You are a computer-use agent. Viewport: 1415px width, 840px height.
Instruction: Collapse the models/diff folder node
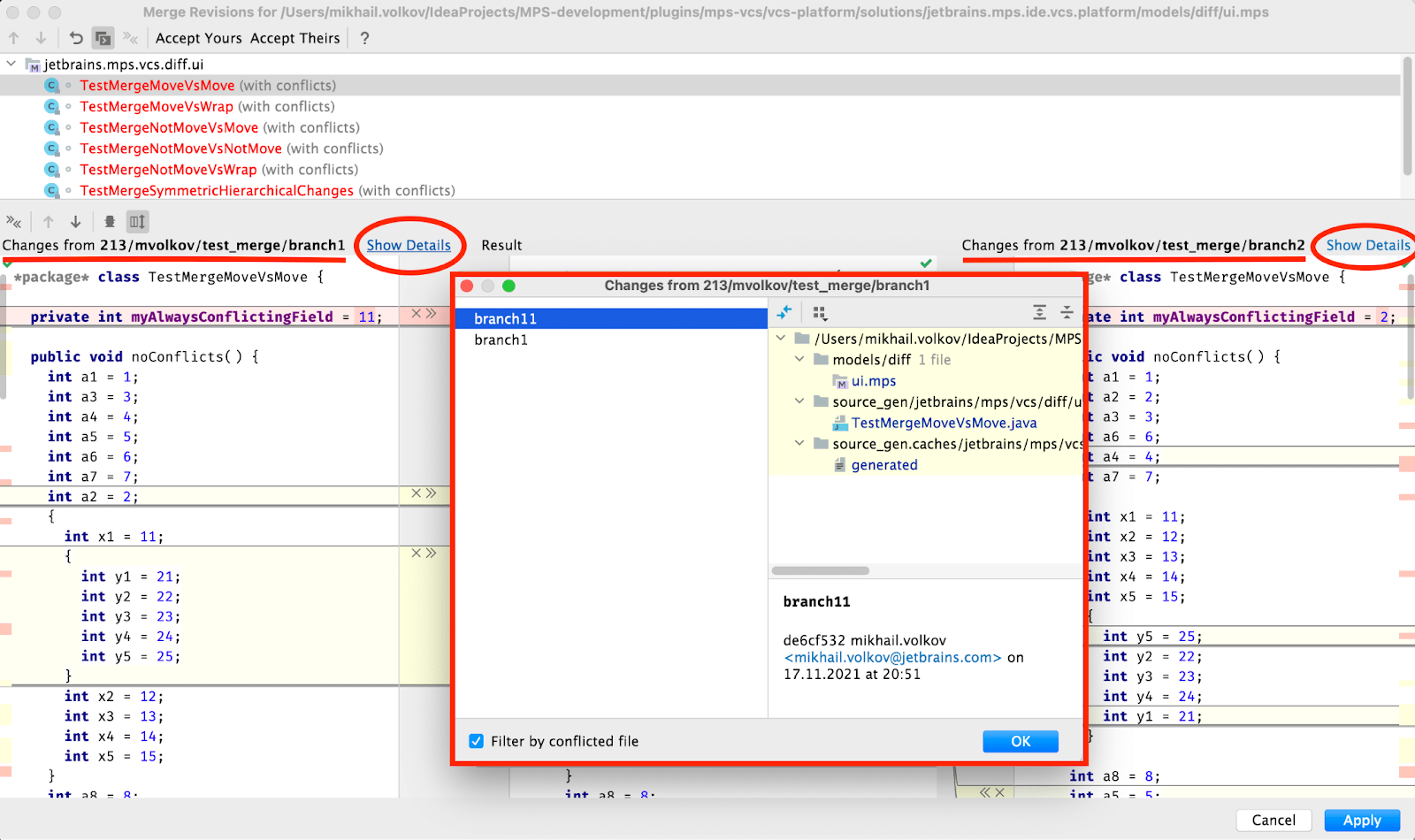799,360
